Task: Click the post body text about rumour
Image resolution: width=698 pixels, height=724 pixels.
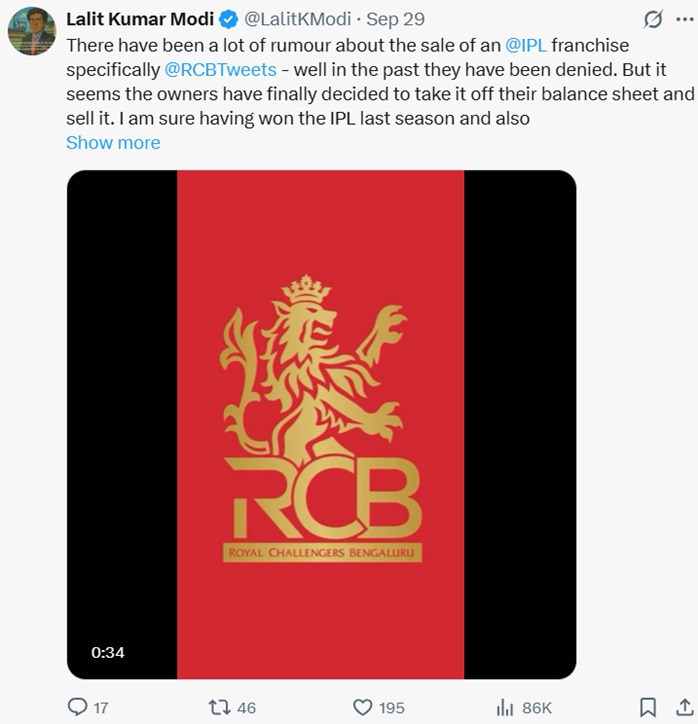Action: coord(300,96)
